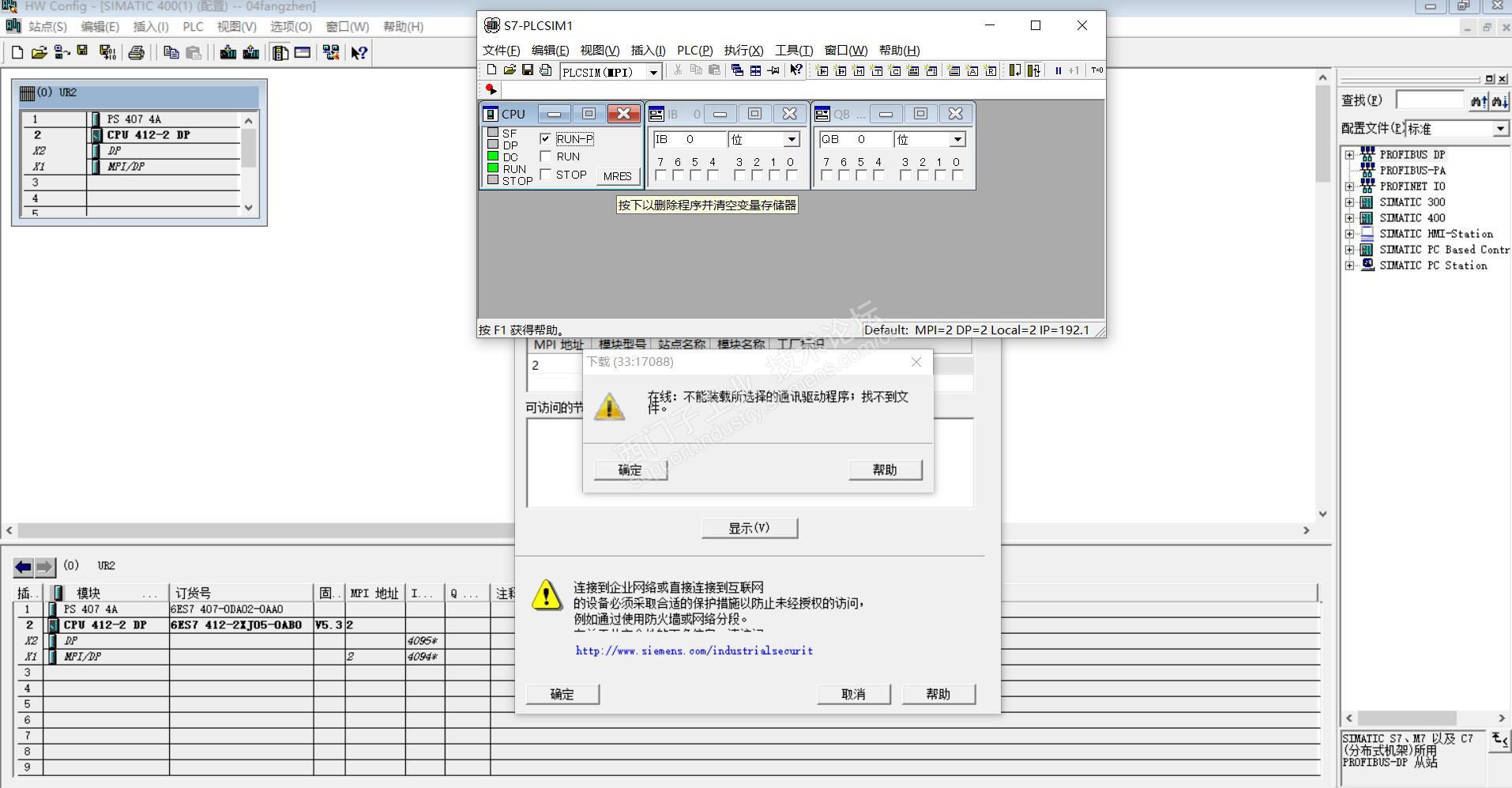Open HW Config 站点(S) menu
The width and height of the screenshot is (1512, 788).
[x=48, y=27]
